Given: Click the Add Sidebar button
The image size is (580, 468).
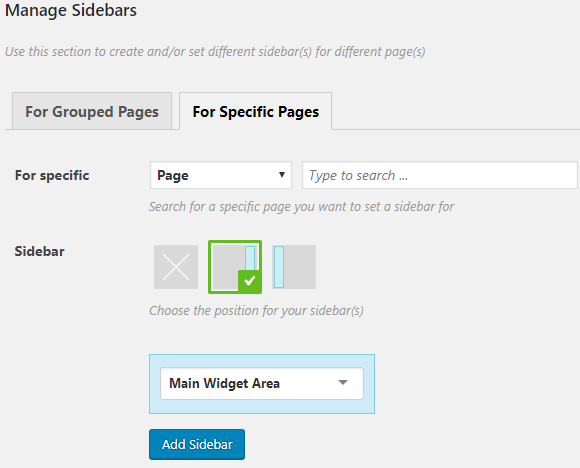Looking at the screenshot, I should 197,444.
